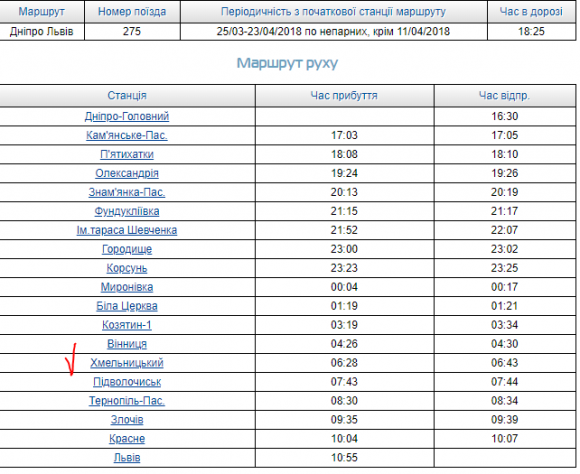580x474 pixels.
Task: Click the Злочів station link
Action: 127,420
